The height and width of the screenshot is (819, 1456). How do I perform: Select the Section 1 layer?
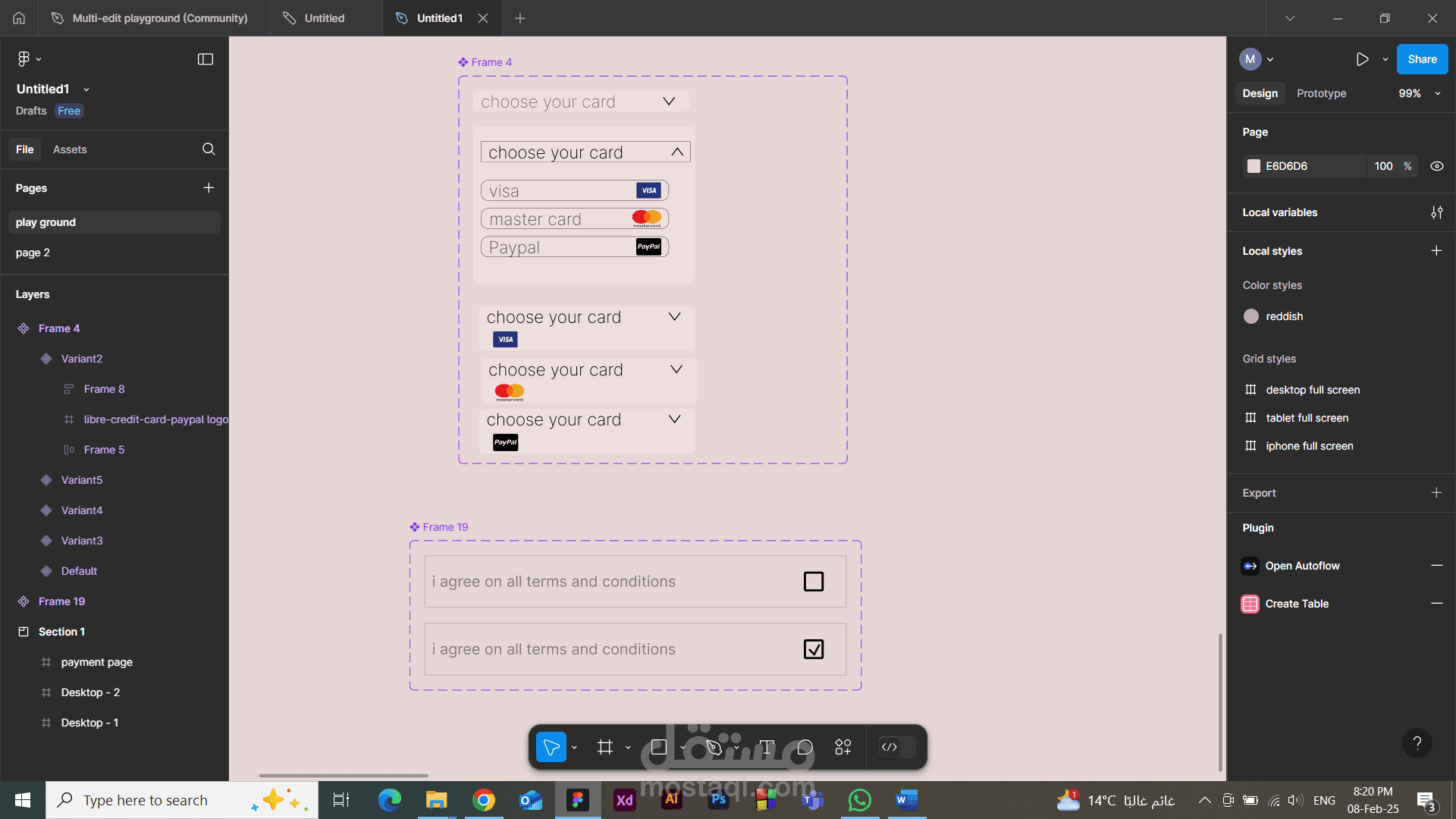click(x=61, y=632)
